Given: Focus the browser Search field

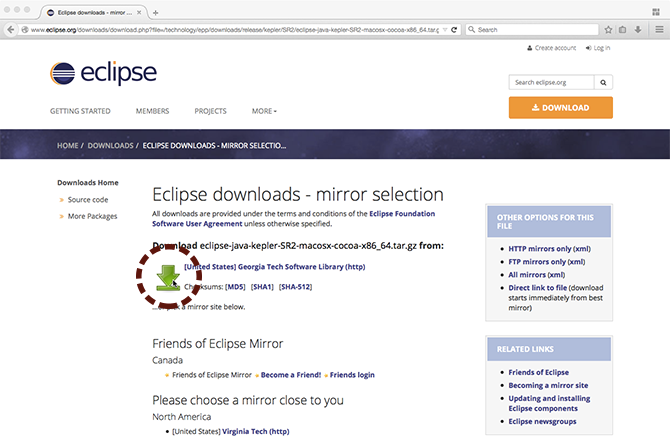Looking at the screenshot, I should [532, 29].
